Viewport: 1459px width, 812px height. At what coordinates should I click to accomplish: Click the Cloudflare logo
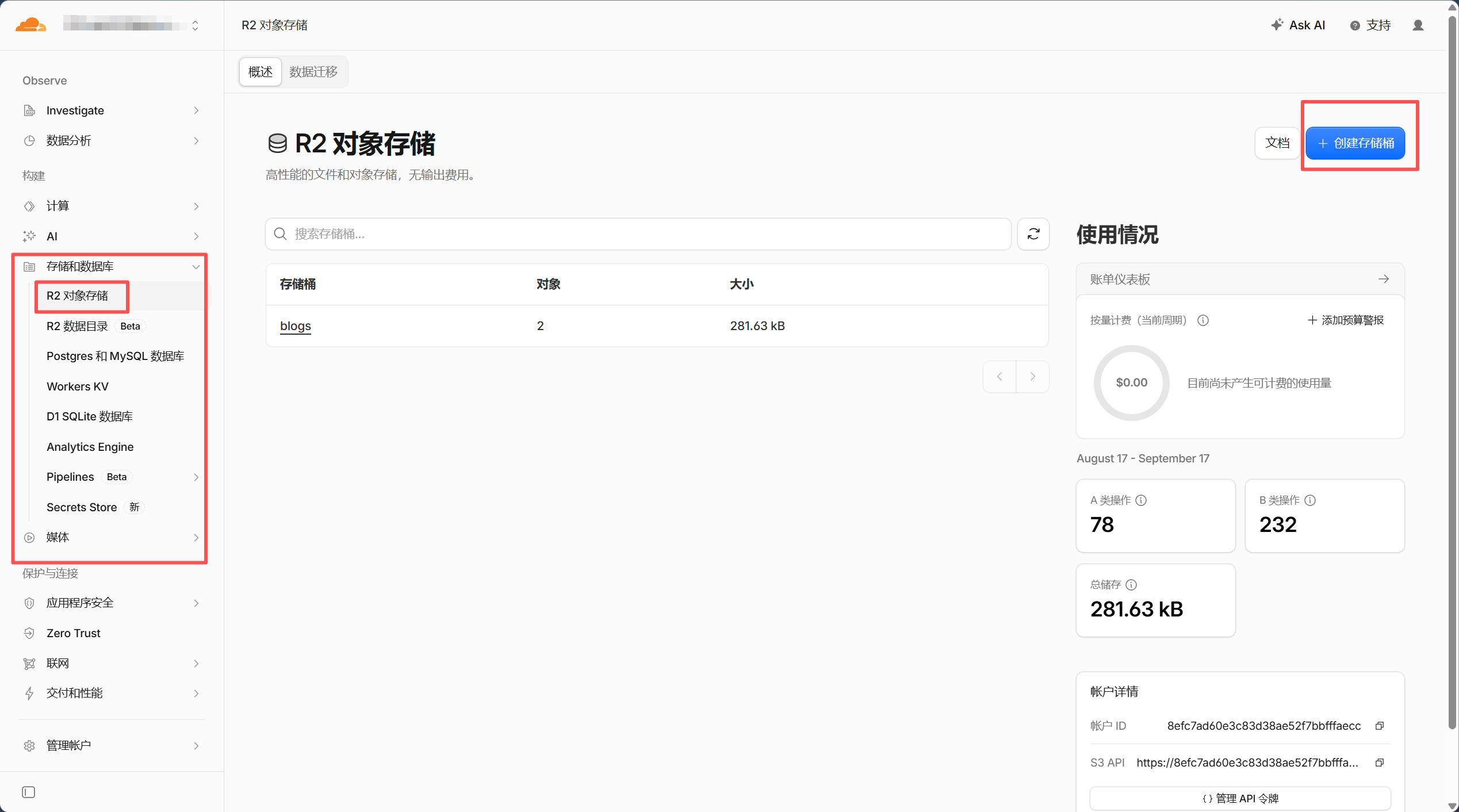[x=30, y=25]
